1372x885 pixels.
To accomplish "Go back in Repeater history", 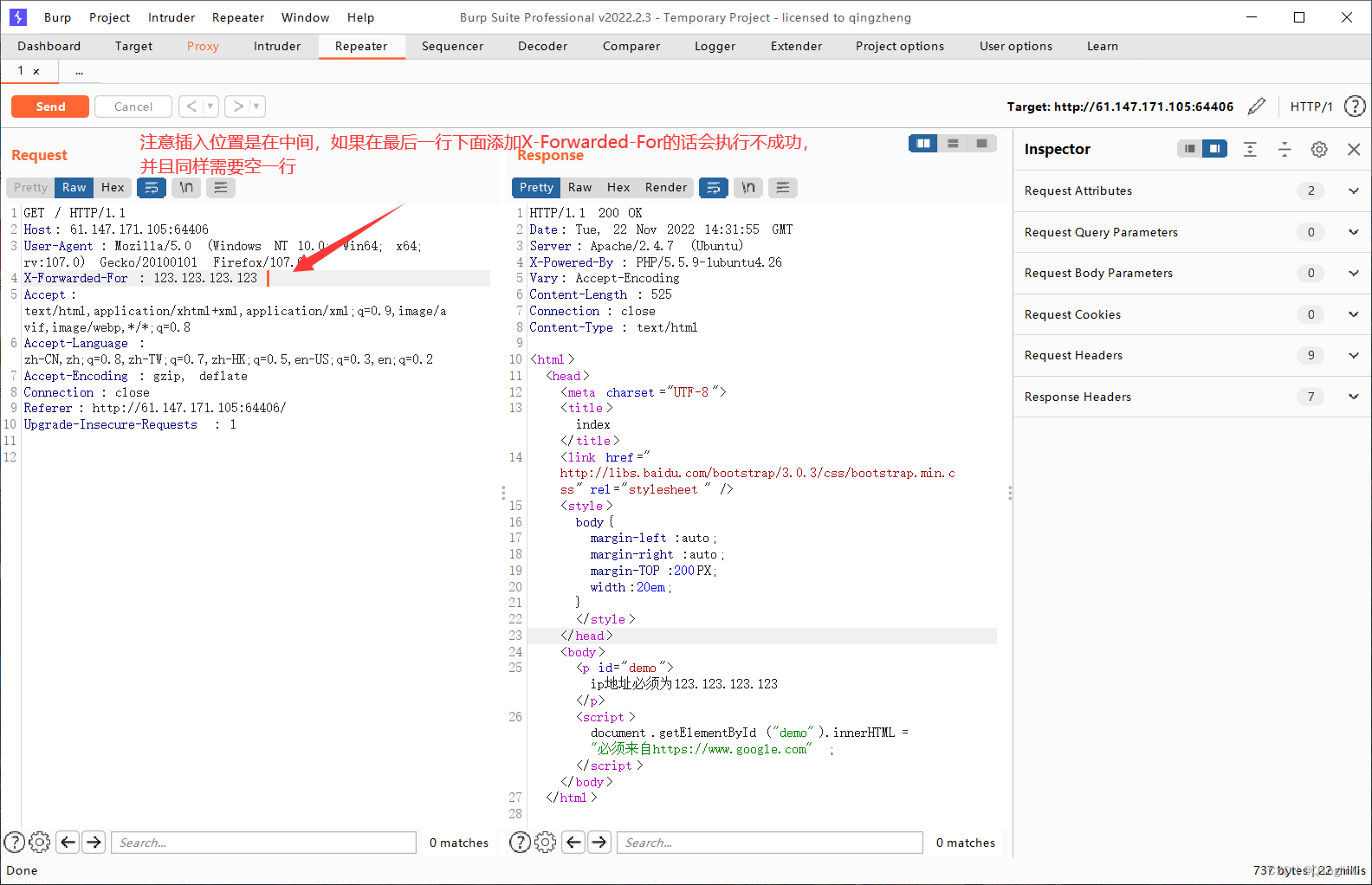I will [x=191, y=107].
